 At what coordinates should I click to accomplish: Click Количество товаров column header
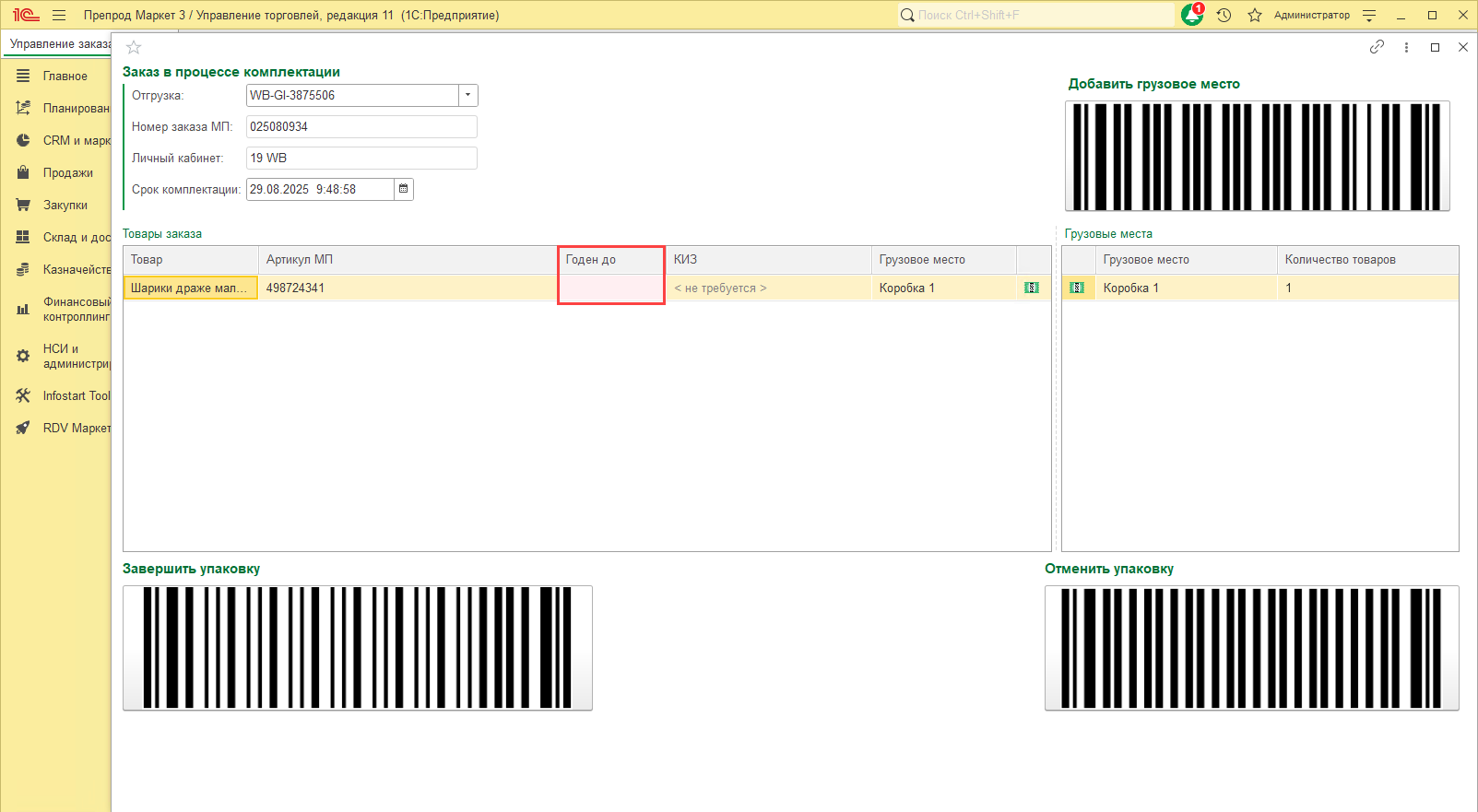pyautogui.click(x=1367, y=260)
